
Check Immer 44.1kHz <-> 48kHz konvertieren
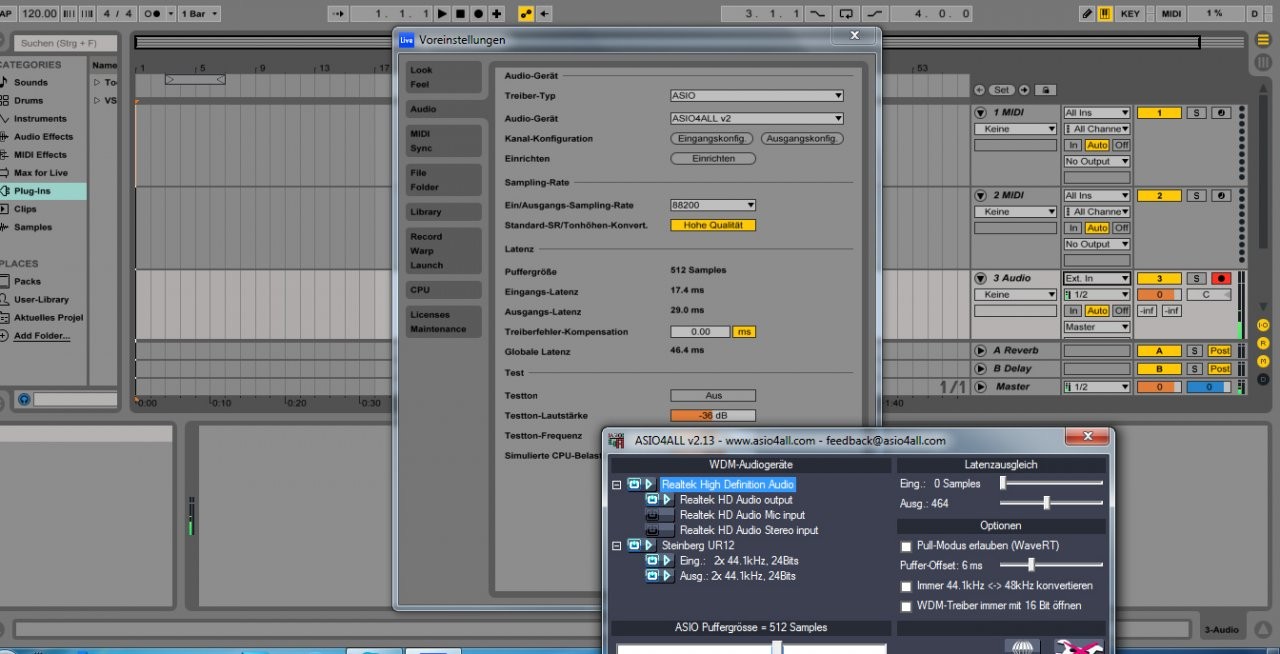pos(906,586)
